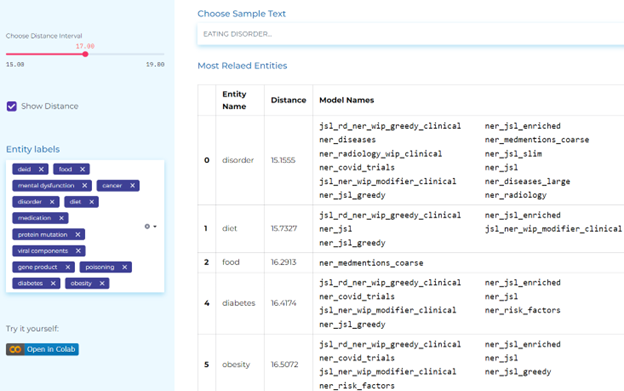Remove the 'mental dysfunction' label tag
Image resolution: width=624 pixels, height=391 pixels.
(84, 186)
